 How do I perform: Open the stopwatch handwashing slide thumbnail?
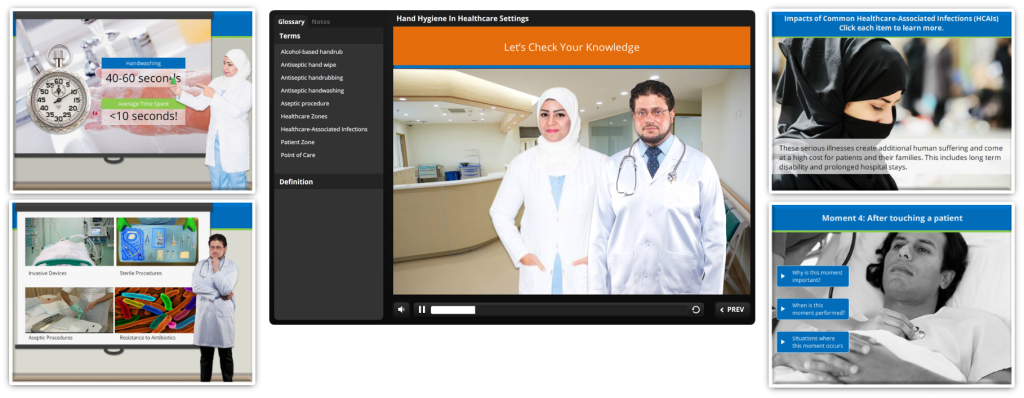click(133, 100)
